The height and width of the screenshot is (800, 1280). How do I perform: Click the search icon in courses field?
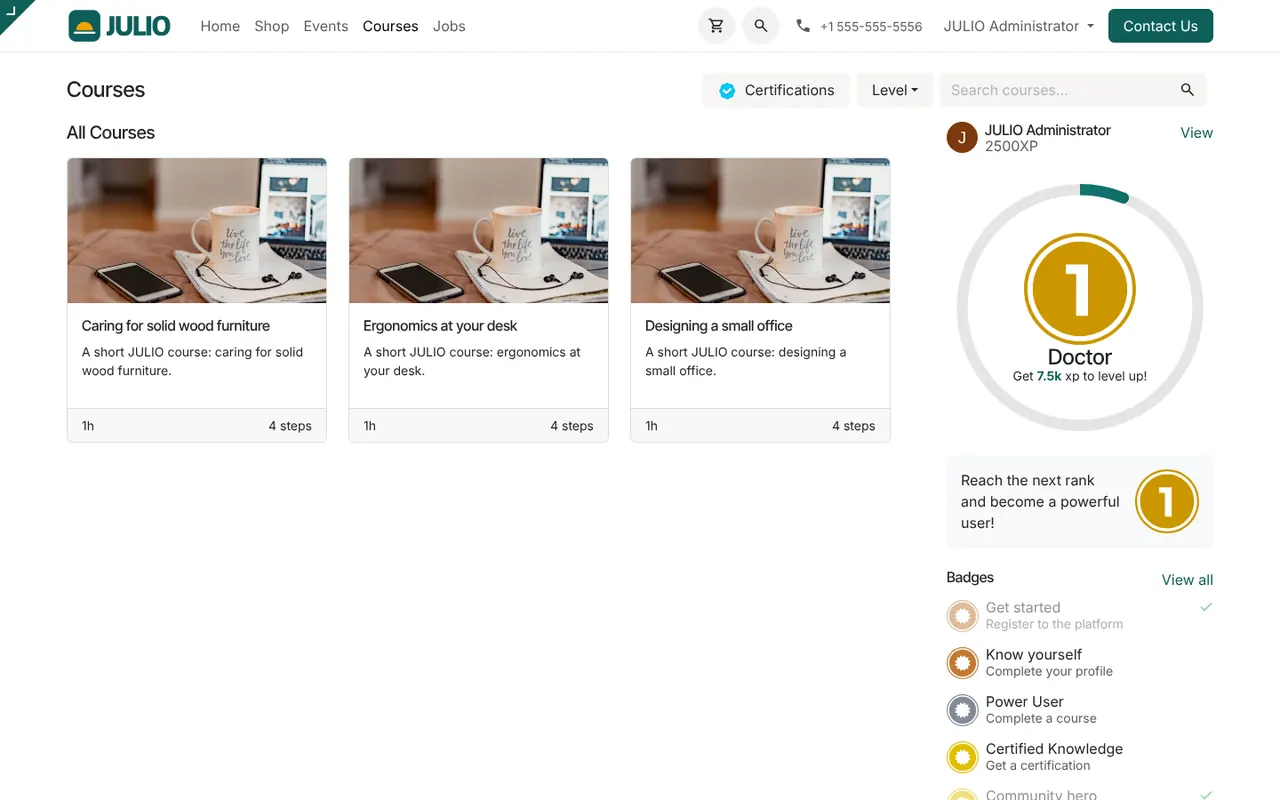click(1187, 90)
